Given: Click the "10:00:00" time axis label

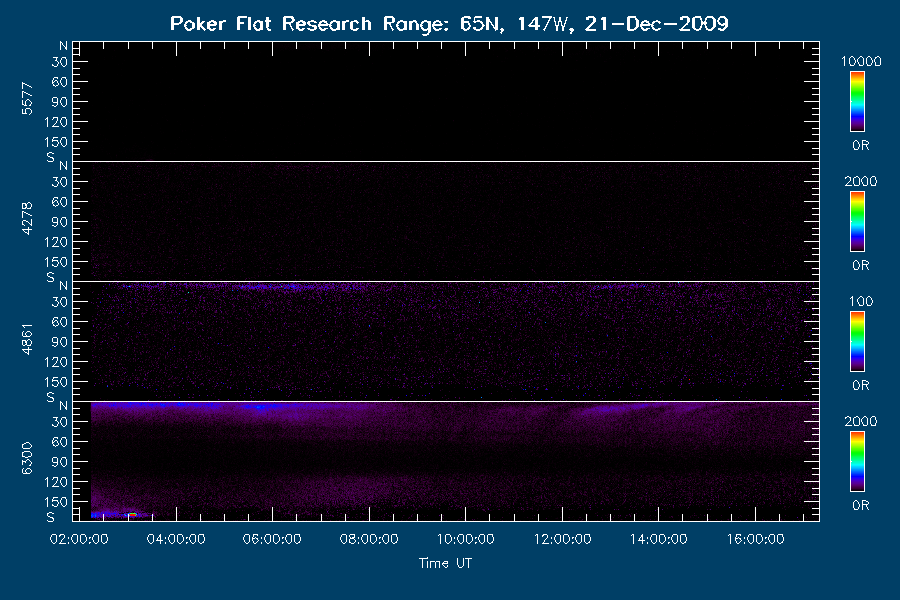Looking at the screenshot, I should point(465,539).
